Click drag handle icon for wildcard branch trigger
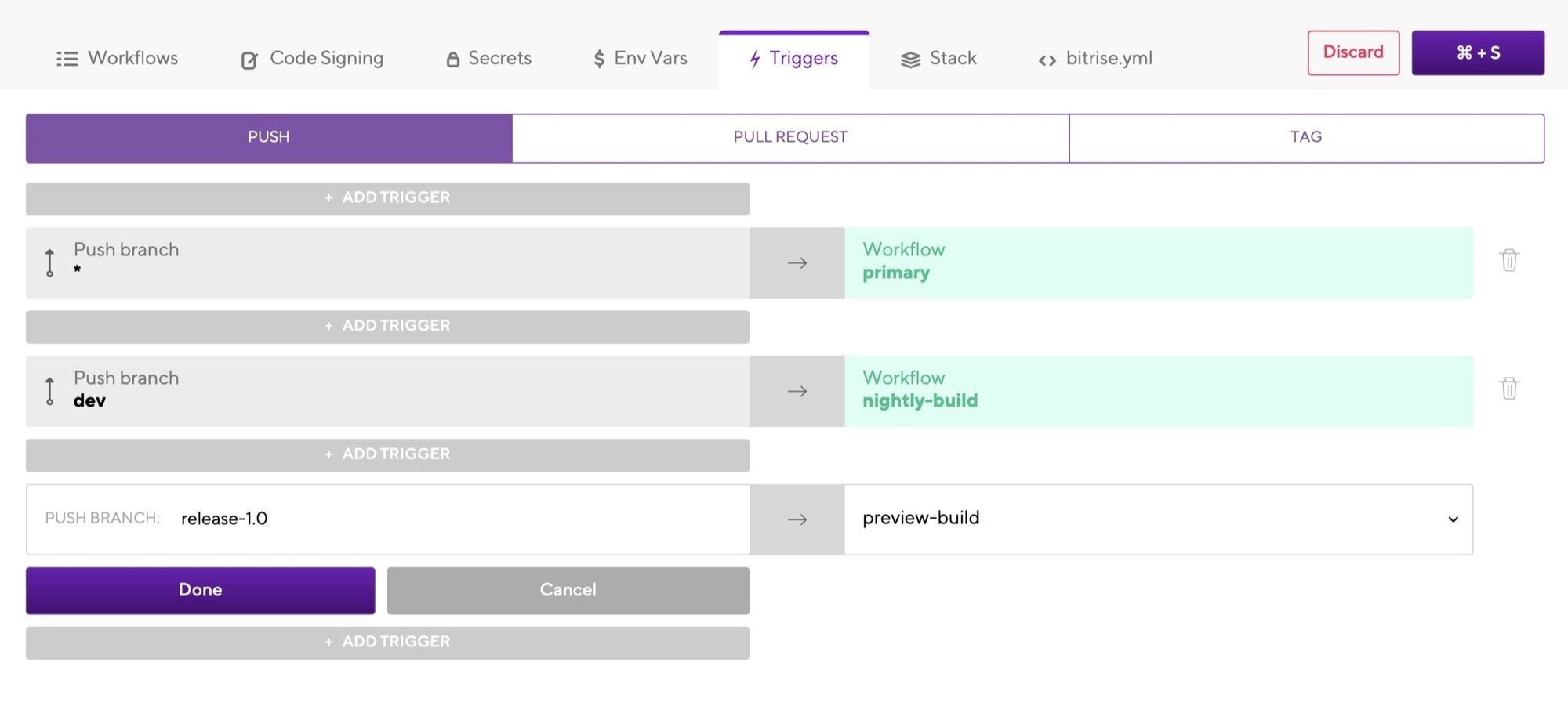 tap(50, 262)
